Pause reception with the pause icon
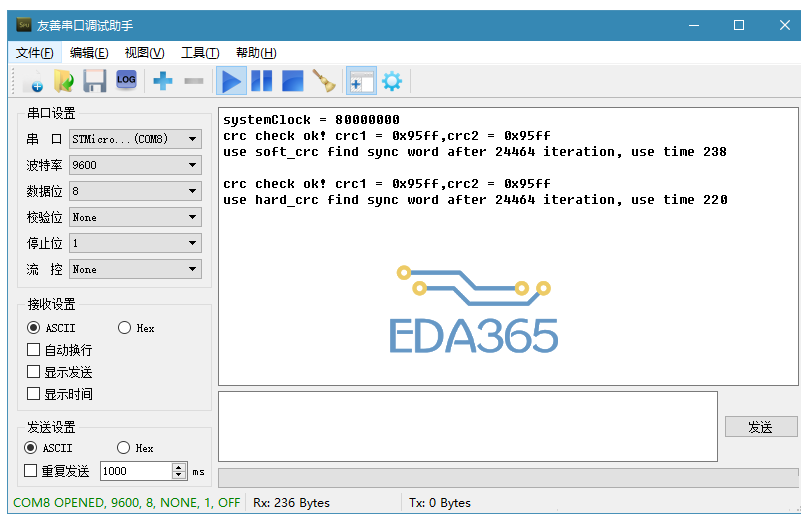801x518 pixels. 262,81
